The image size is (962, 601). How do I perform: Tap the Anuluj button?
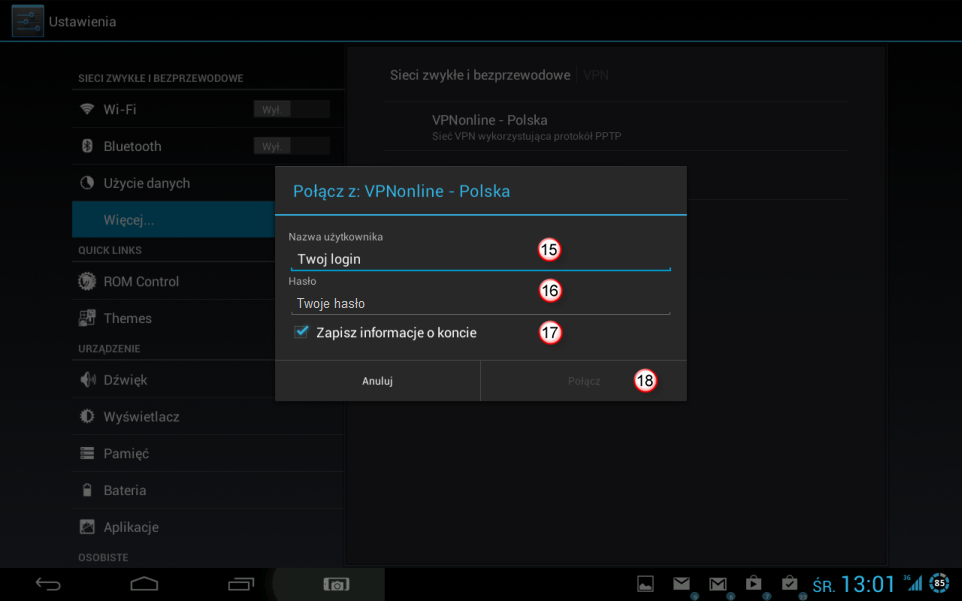pyautogui.click(x=377, y=381)
